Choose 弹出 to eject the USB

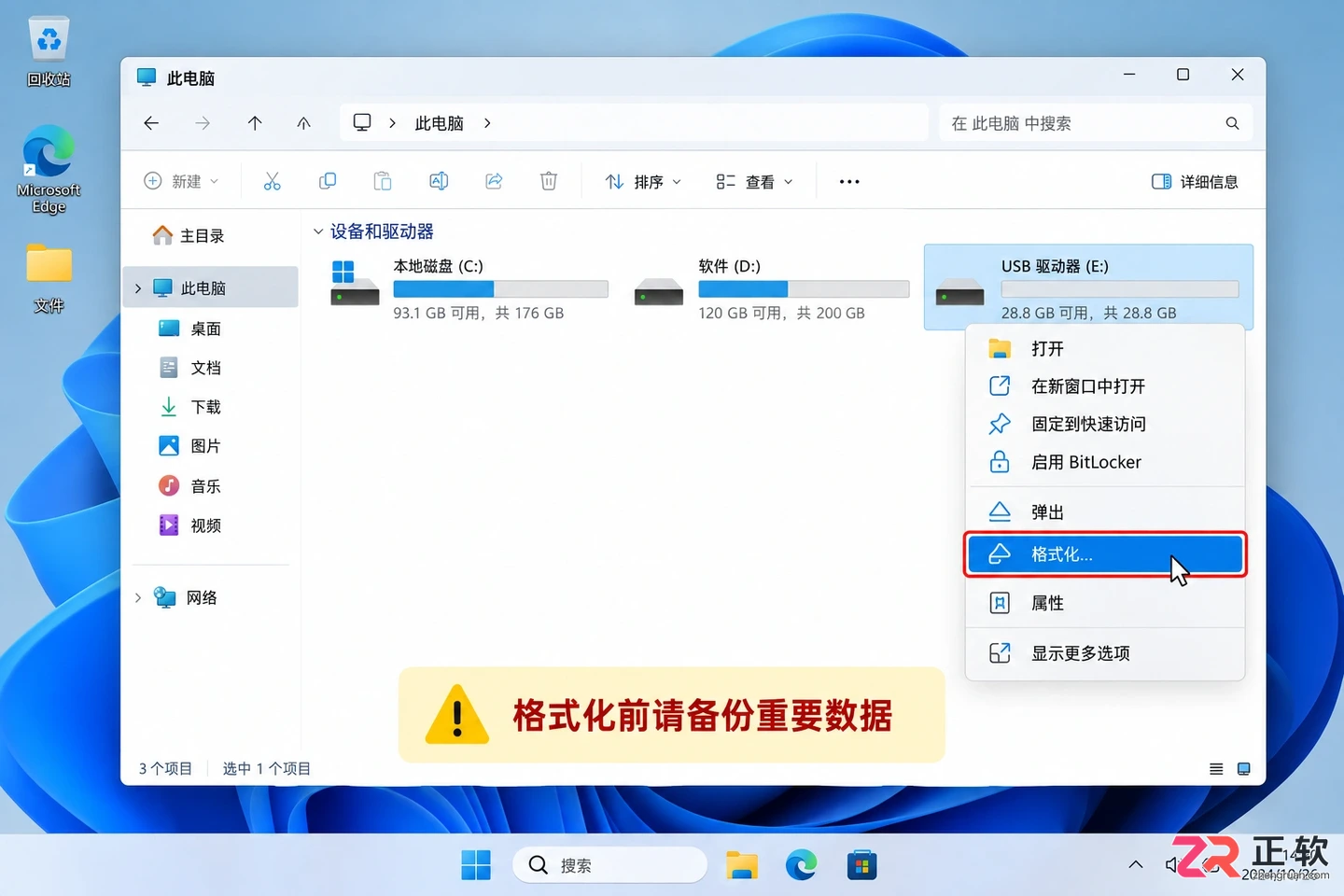pos(1105,512)
